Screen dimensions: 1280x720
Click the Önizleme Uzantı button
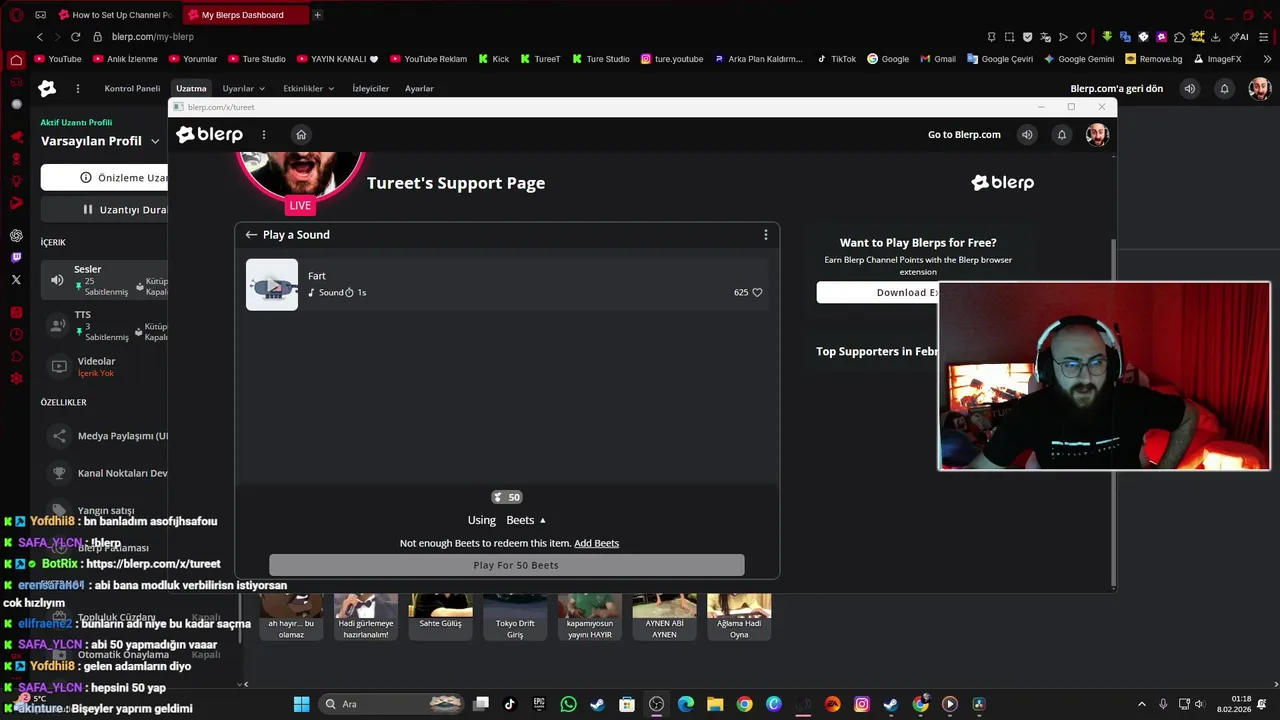pos(104,177)
